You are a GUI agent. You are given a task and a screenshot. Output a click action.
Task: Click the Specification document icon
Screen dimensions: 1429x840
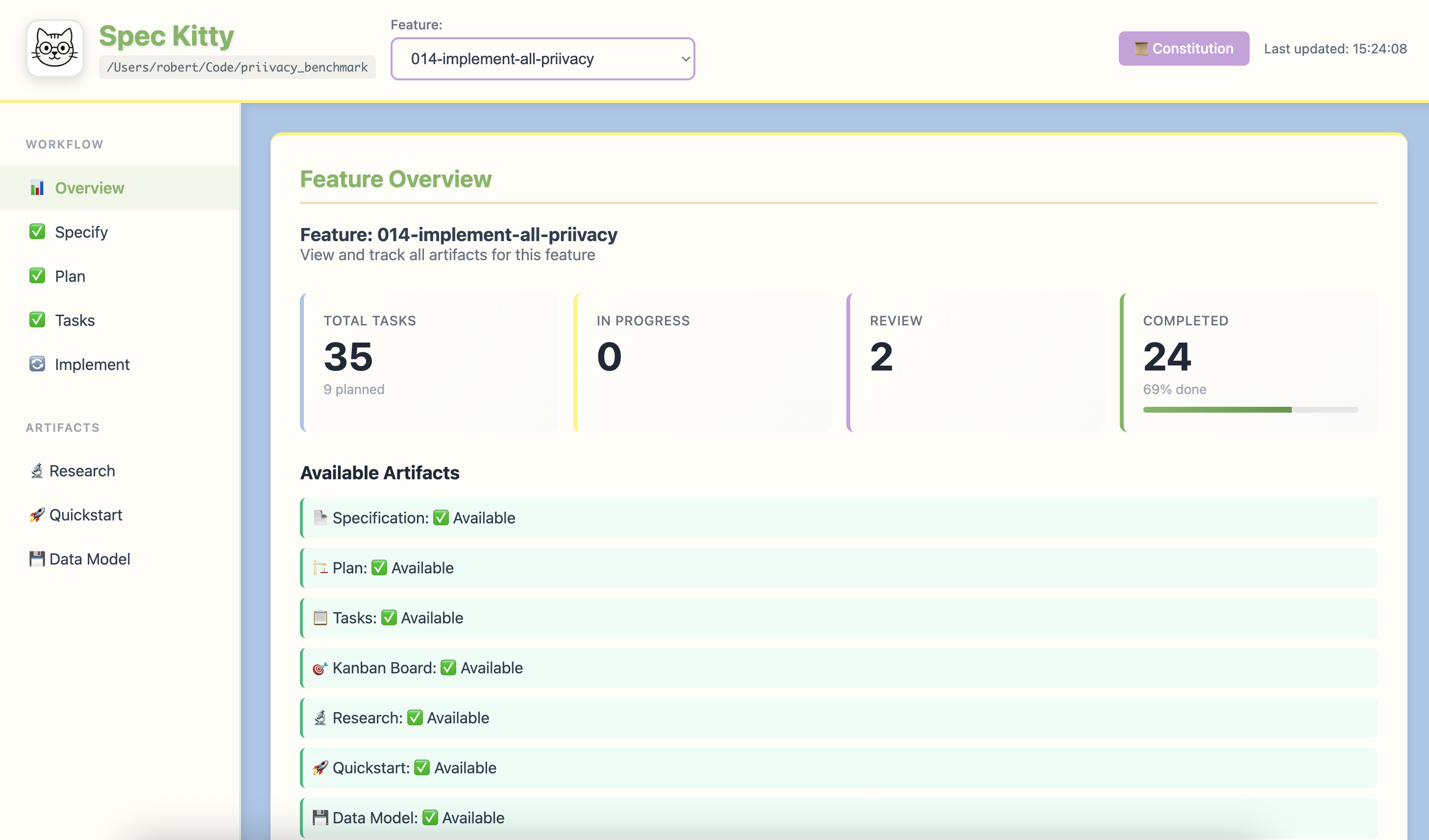pyautogui.click(x=320, y=517)
